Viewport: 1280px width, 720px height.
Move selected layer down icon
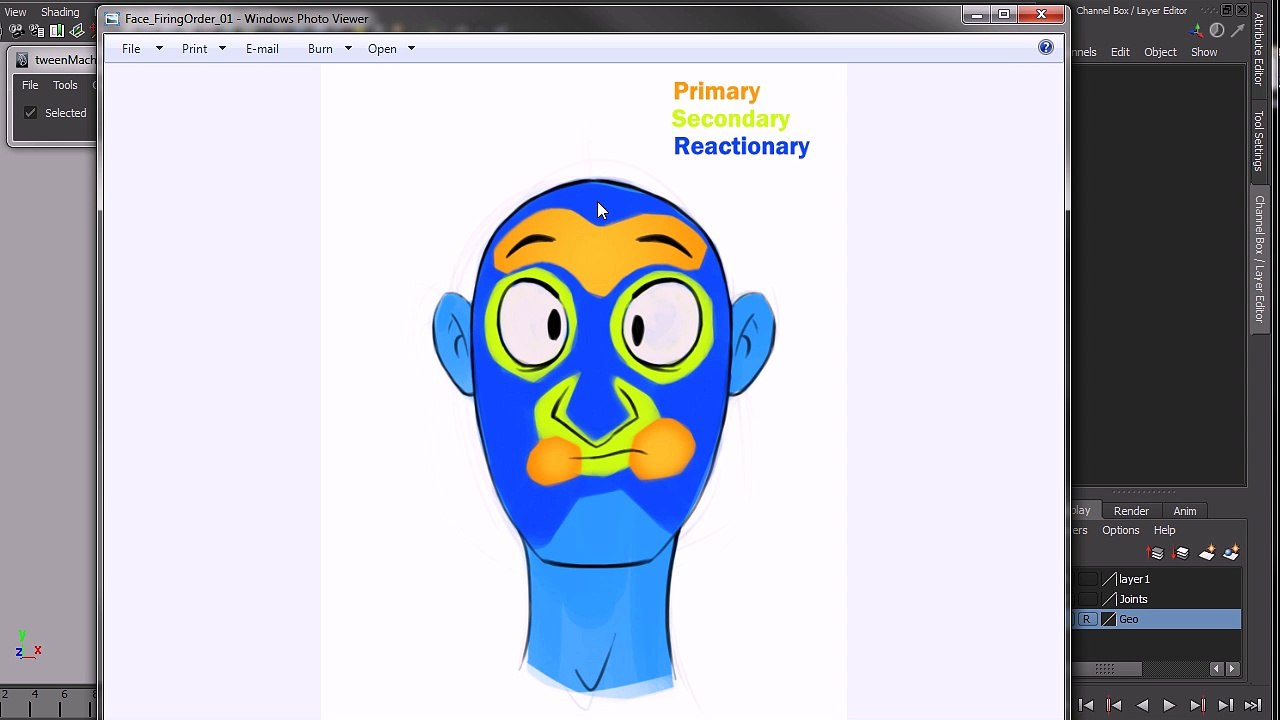(1180, 553)
